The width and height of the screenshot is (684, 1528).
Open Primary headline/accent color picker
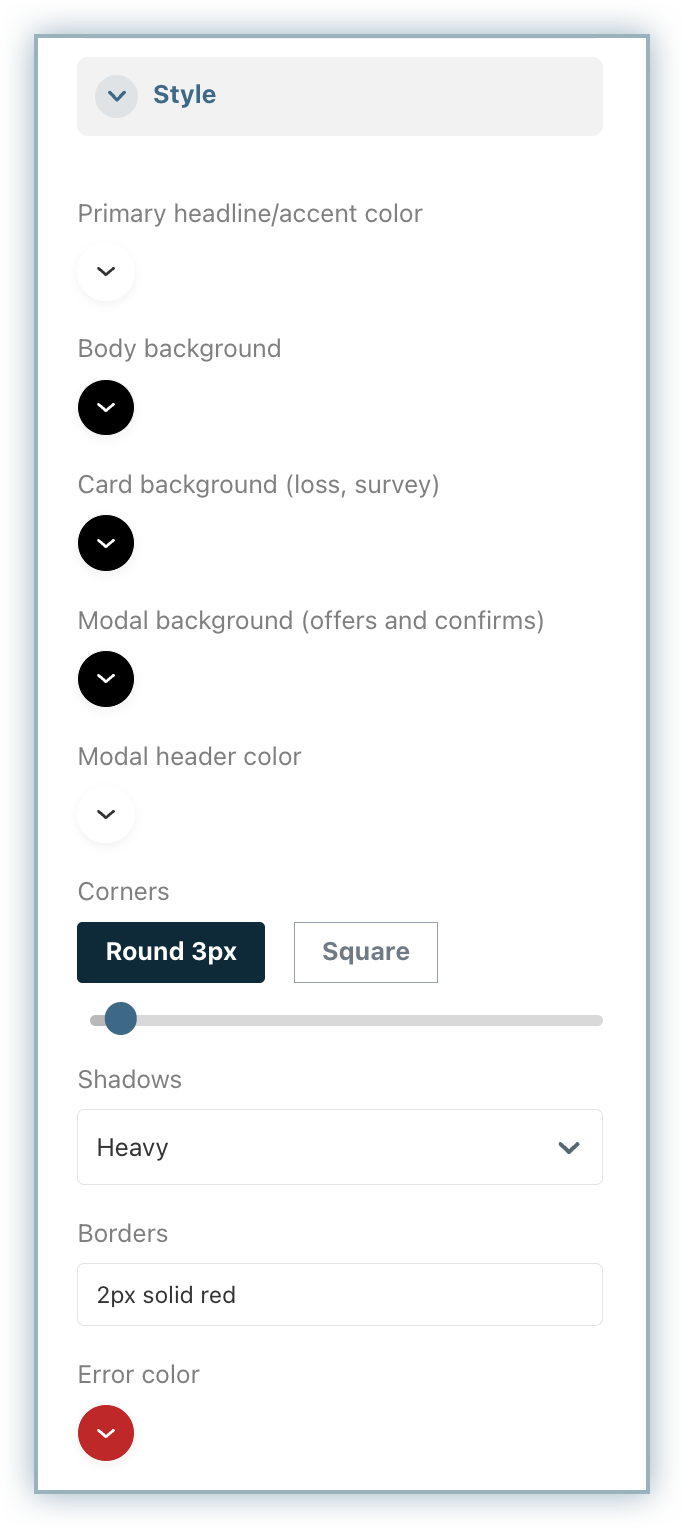coord(106,272)
